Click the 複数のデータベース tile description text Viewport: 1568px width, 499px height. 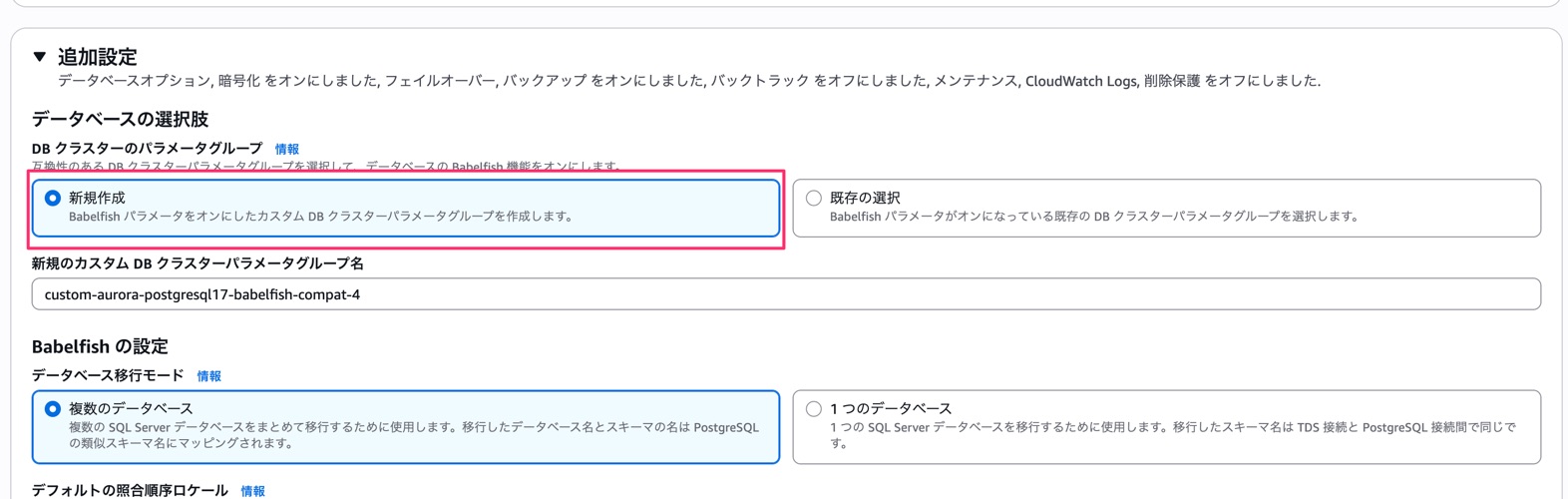[x=413, y=435]
